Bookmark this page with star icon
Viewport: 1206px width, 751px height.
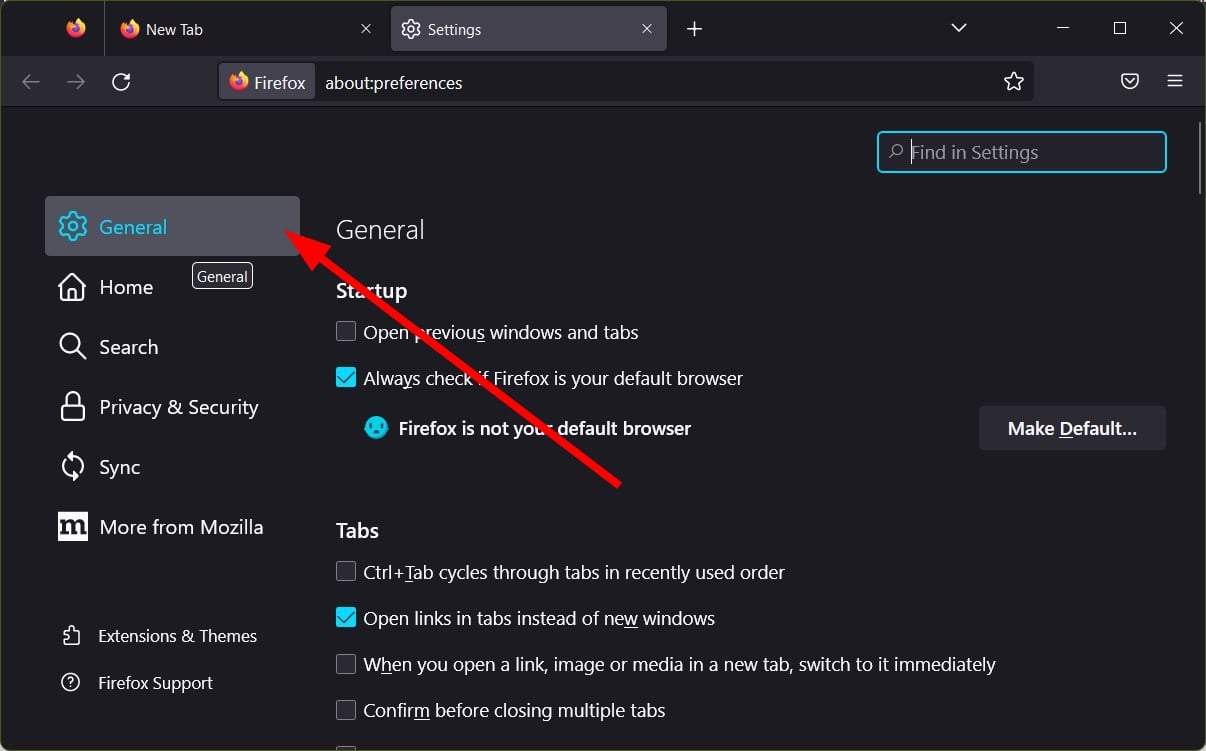pos(1014,82)
